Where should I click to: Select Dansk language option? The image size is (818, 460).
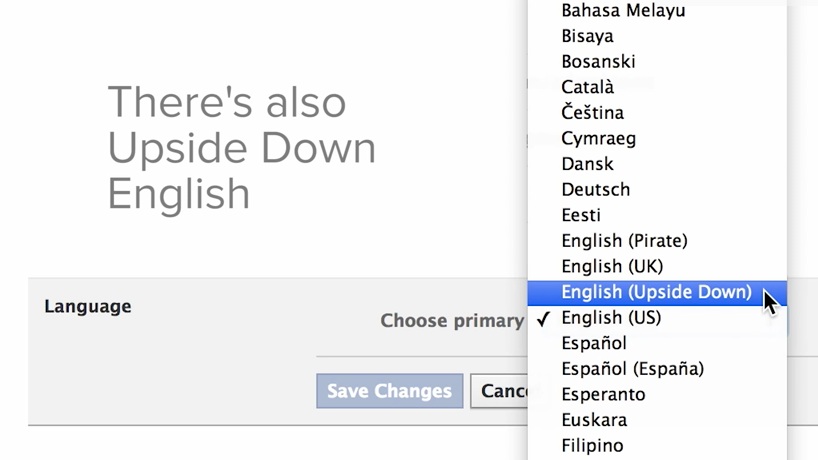tap(587, 164)
